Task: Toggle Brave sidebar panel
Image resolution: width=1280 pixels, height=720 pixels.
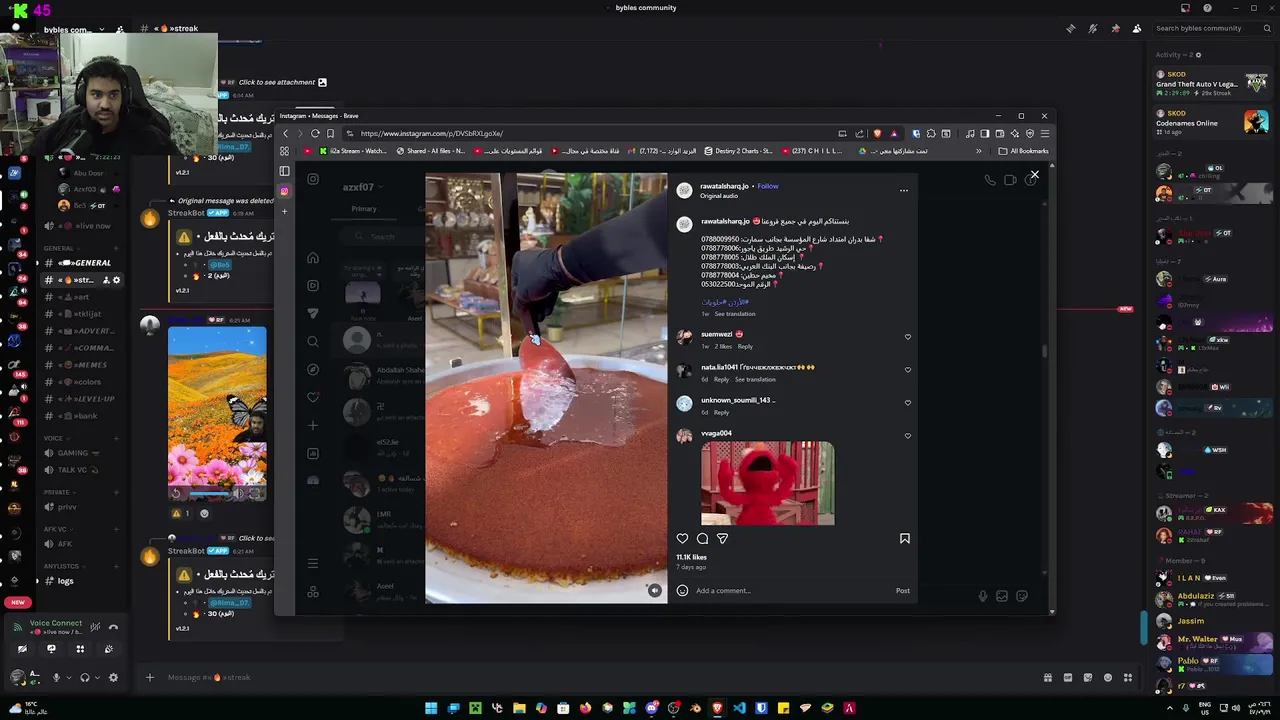Action: click(x=284, y=171)
